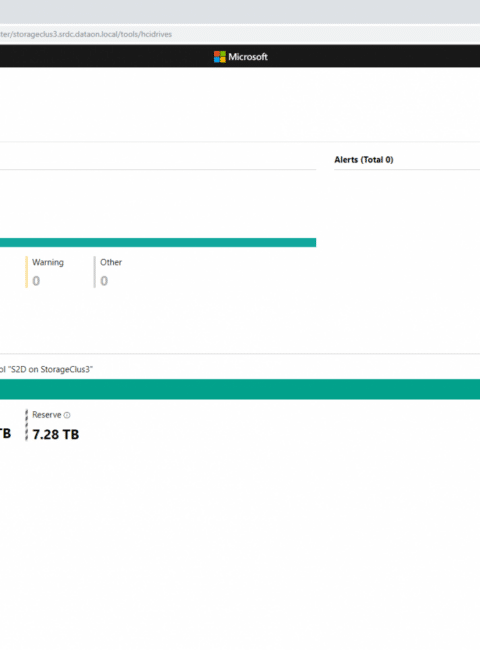Click the Microsoft logo in header
The image size is (480, 650).
220,57
